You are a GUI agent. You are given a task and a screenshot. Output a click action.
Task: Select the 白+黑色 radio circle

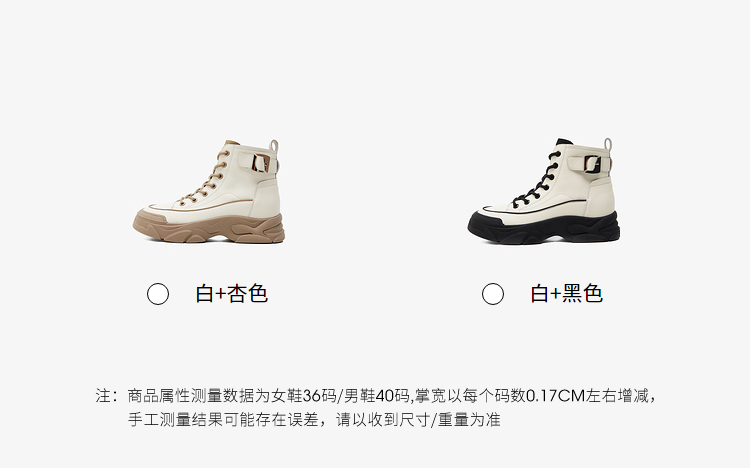(x=493, y=294)
